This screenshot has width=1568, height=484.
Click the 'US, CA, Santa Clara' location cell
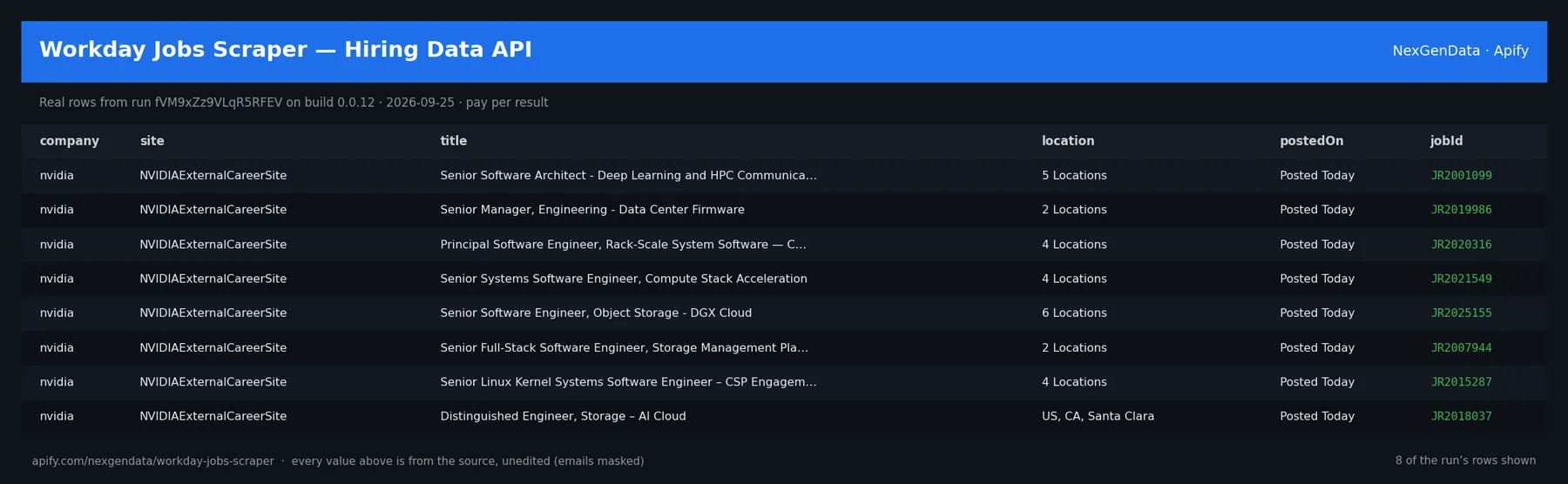click(x=1098, y=416)
